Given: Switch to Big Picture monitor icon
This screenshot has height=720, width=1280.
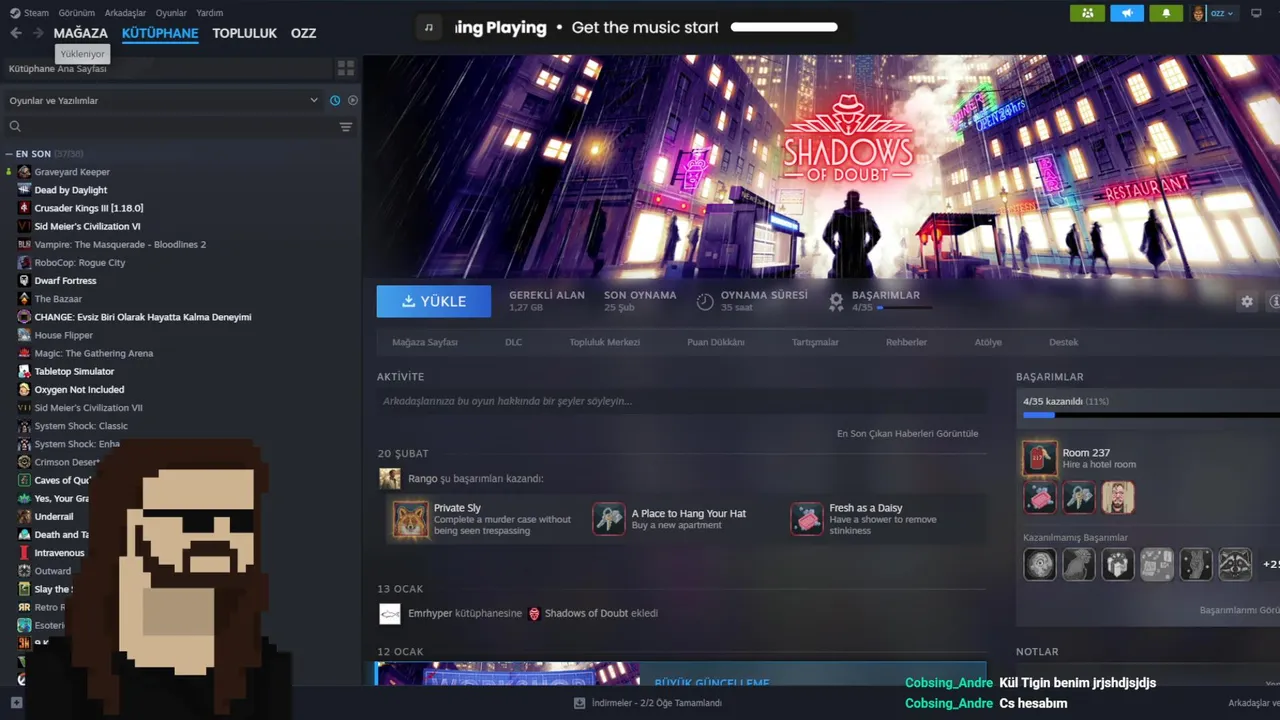Looking at the screenshot, I should [1257, 13].
